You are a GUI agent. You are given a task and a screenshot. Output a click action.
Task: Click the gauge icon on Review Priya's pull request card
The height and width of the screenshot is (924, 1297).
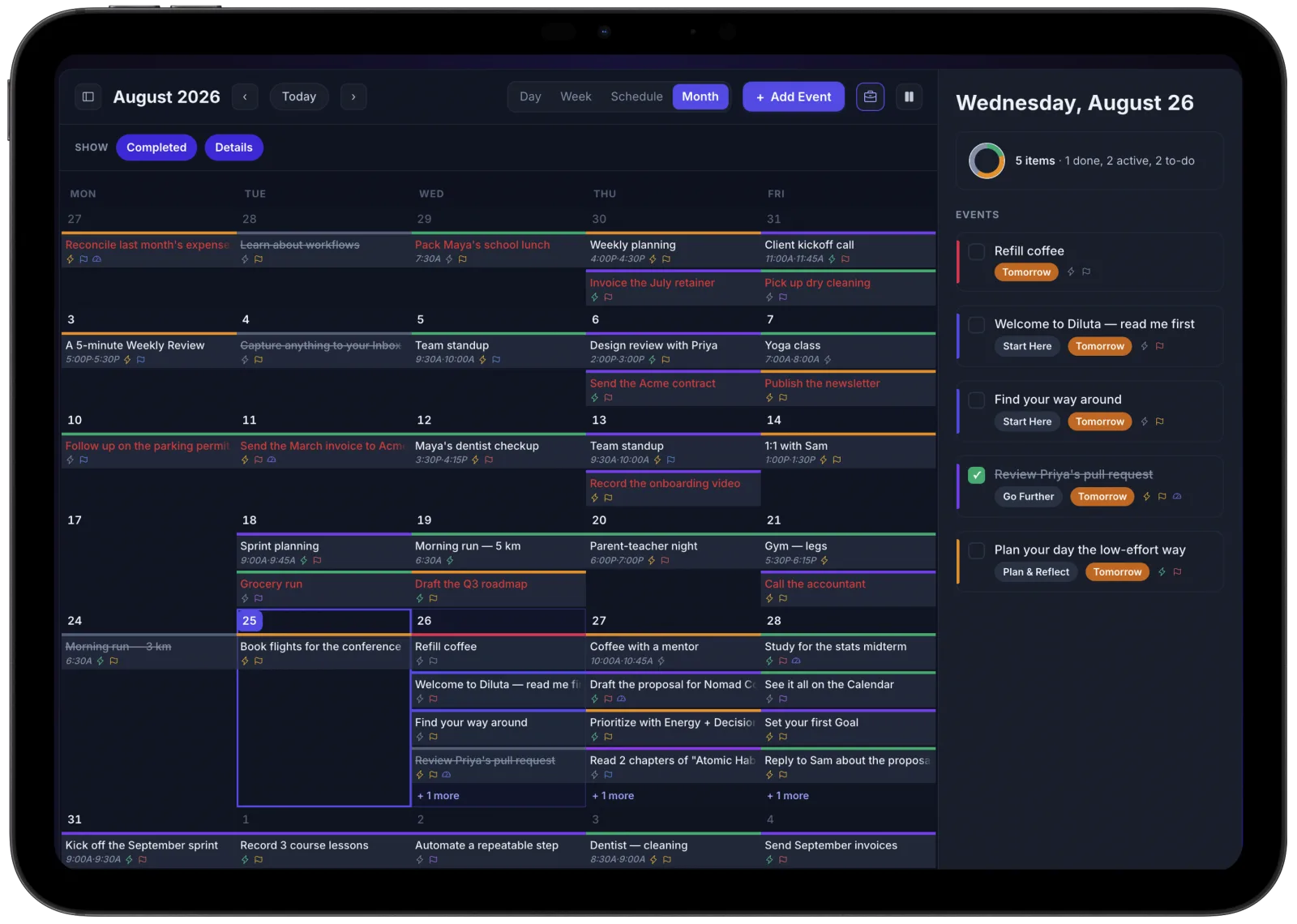1177,497
